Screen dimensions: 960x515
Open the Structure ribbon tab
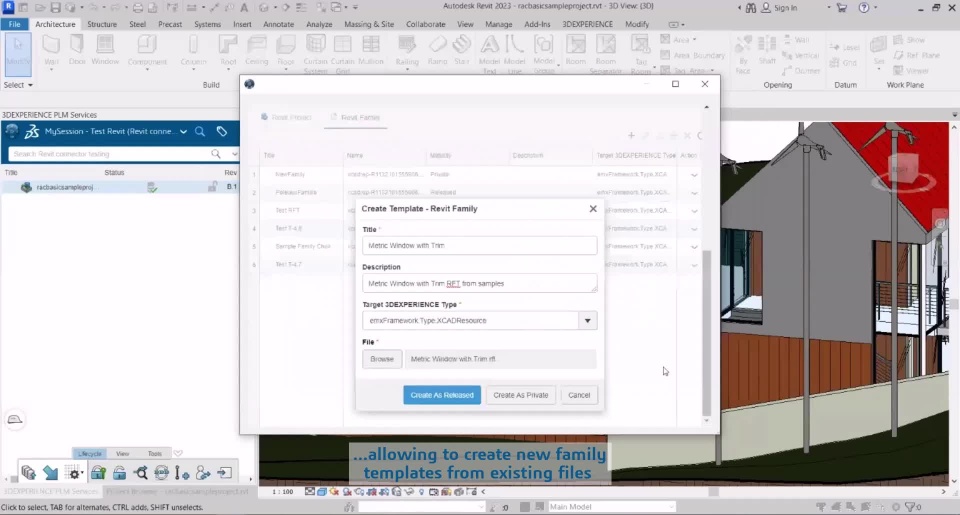(102, 24)
